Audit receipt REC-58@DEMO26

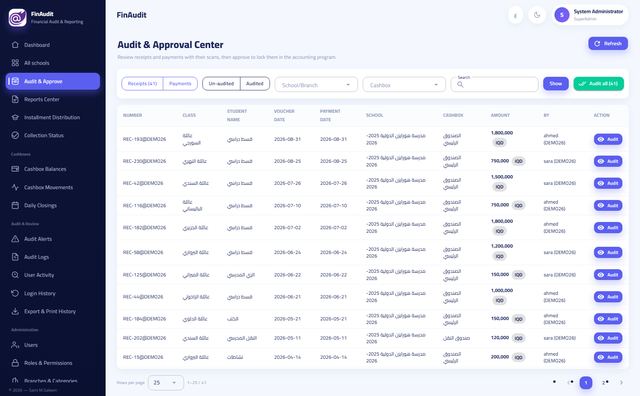(608, 252)
